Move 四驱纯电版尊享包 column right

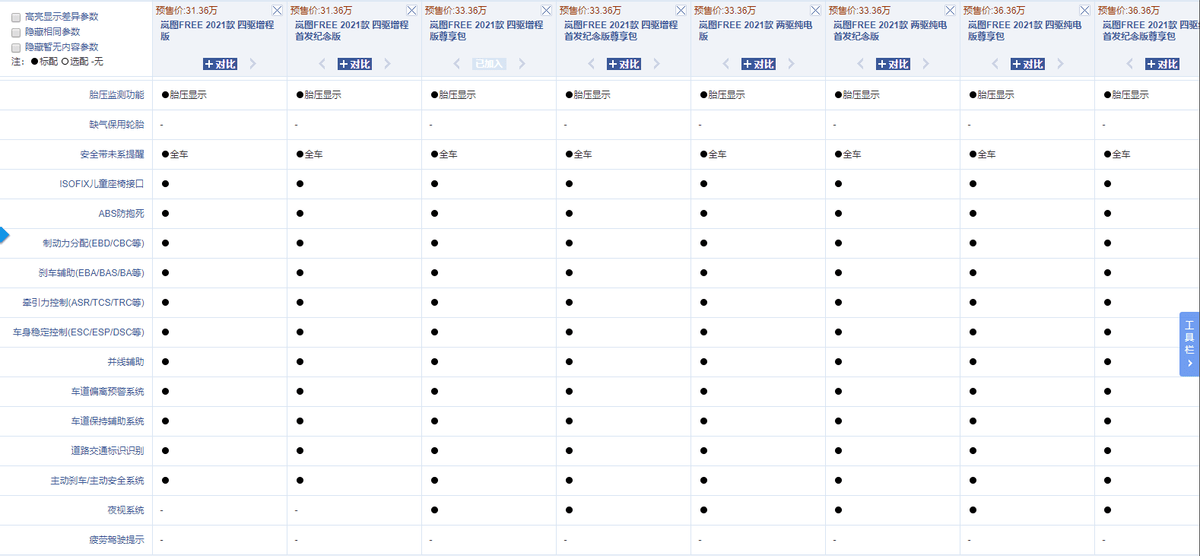point(1060,64)
